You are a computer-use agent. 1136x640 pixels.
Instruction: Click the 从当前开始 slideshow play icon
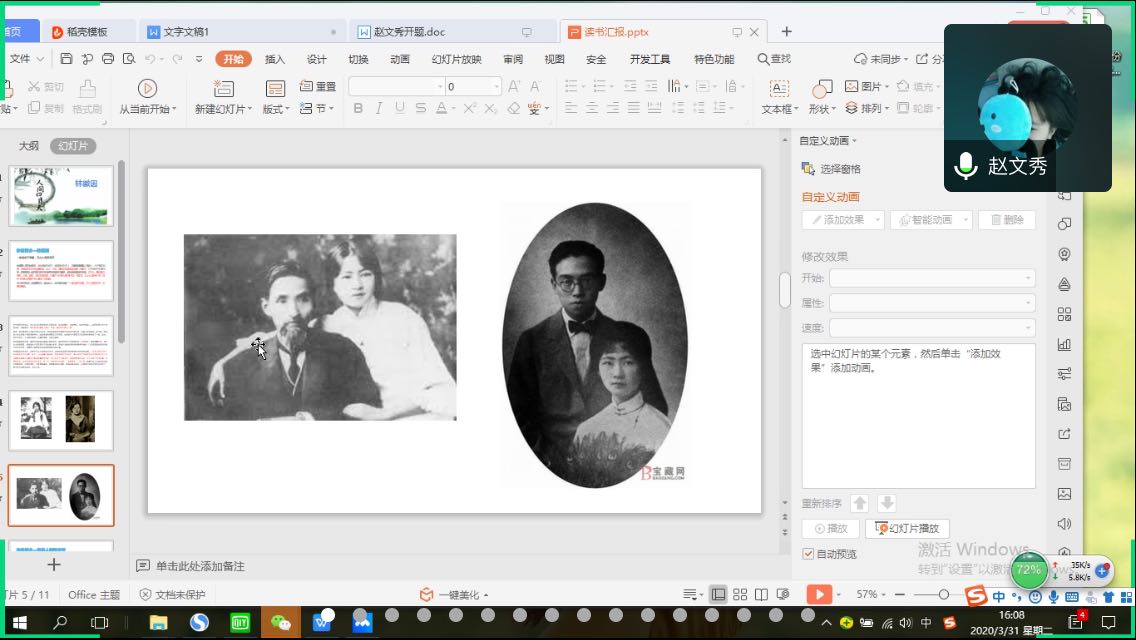click(147, 88)
